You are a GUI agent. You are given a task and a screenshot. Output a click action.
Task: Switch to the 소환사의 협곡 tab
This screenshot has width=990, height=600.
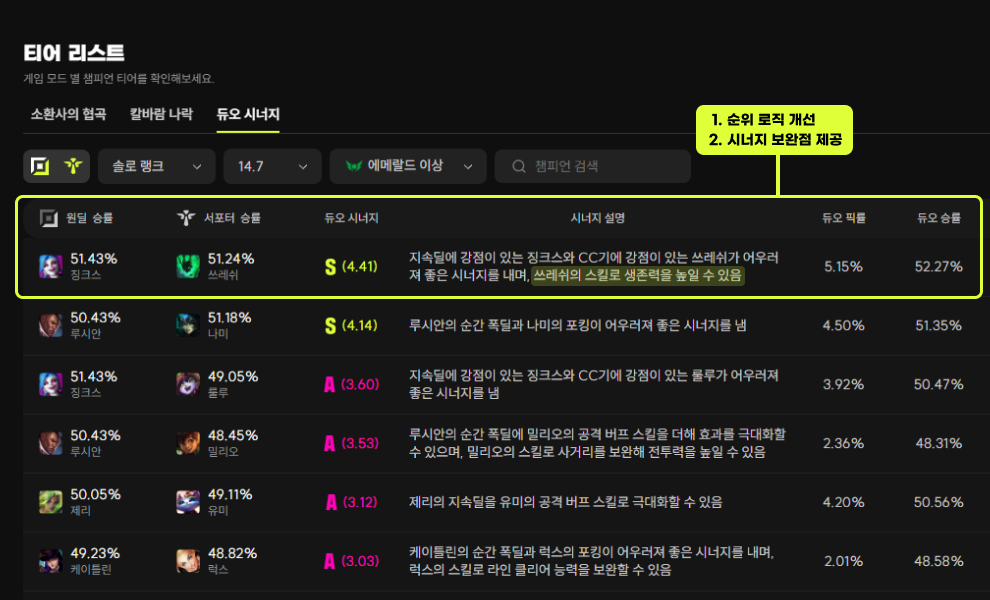click(68, 114)
